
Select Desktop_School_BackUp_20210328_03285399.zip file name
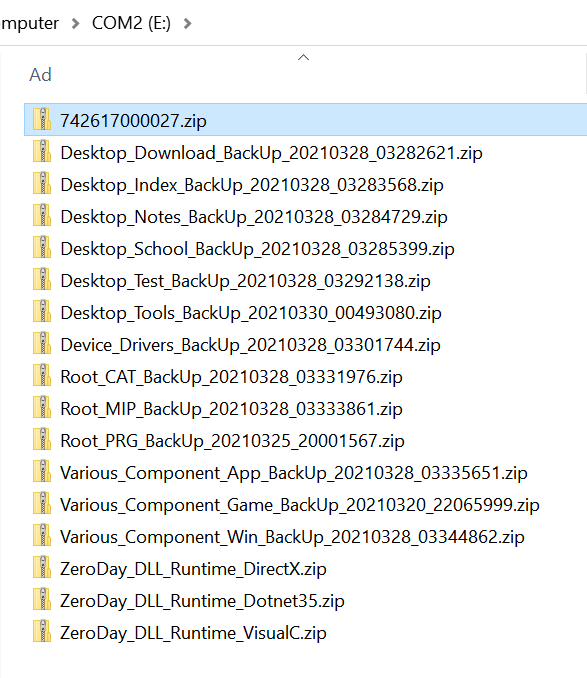coord(257,249)
